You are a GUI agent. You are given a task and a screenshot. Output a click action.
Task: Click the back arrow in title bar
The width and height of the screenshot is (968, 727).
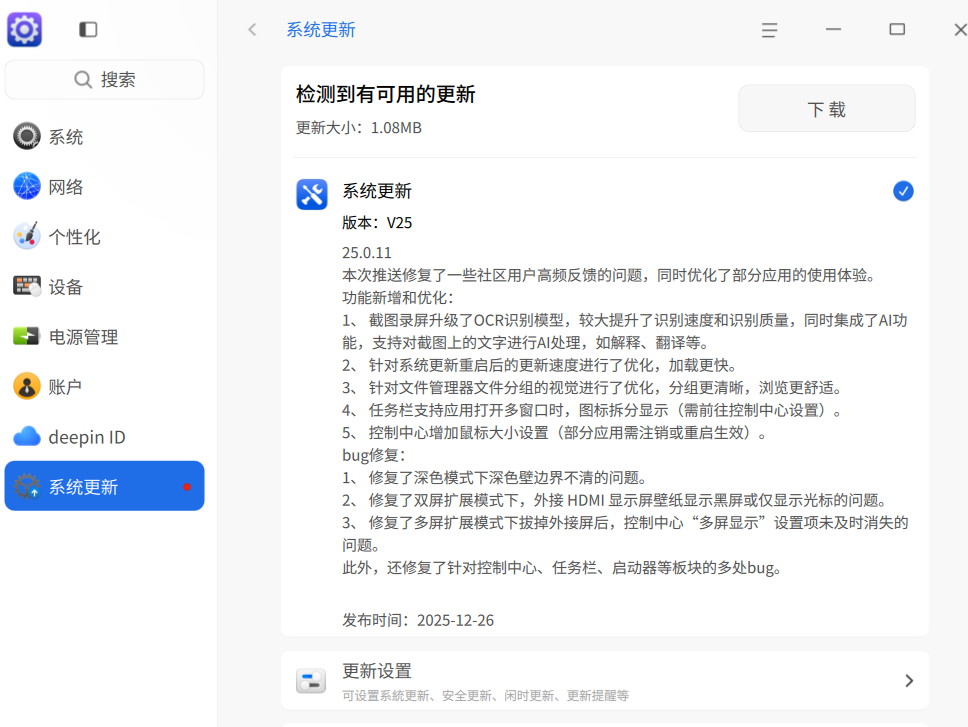point(252,30)
